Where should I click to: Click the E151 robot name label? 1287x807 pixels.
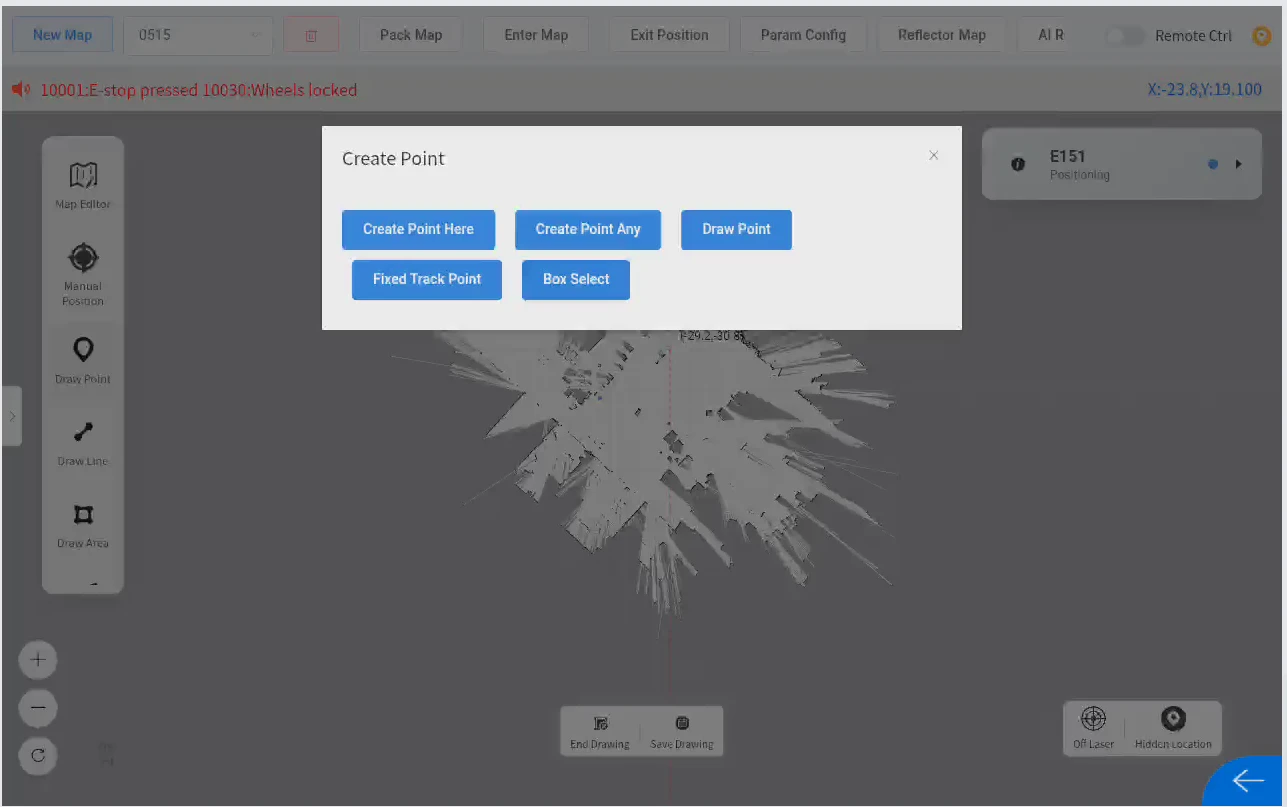1067,156
